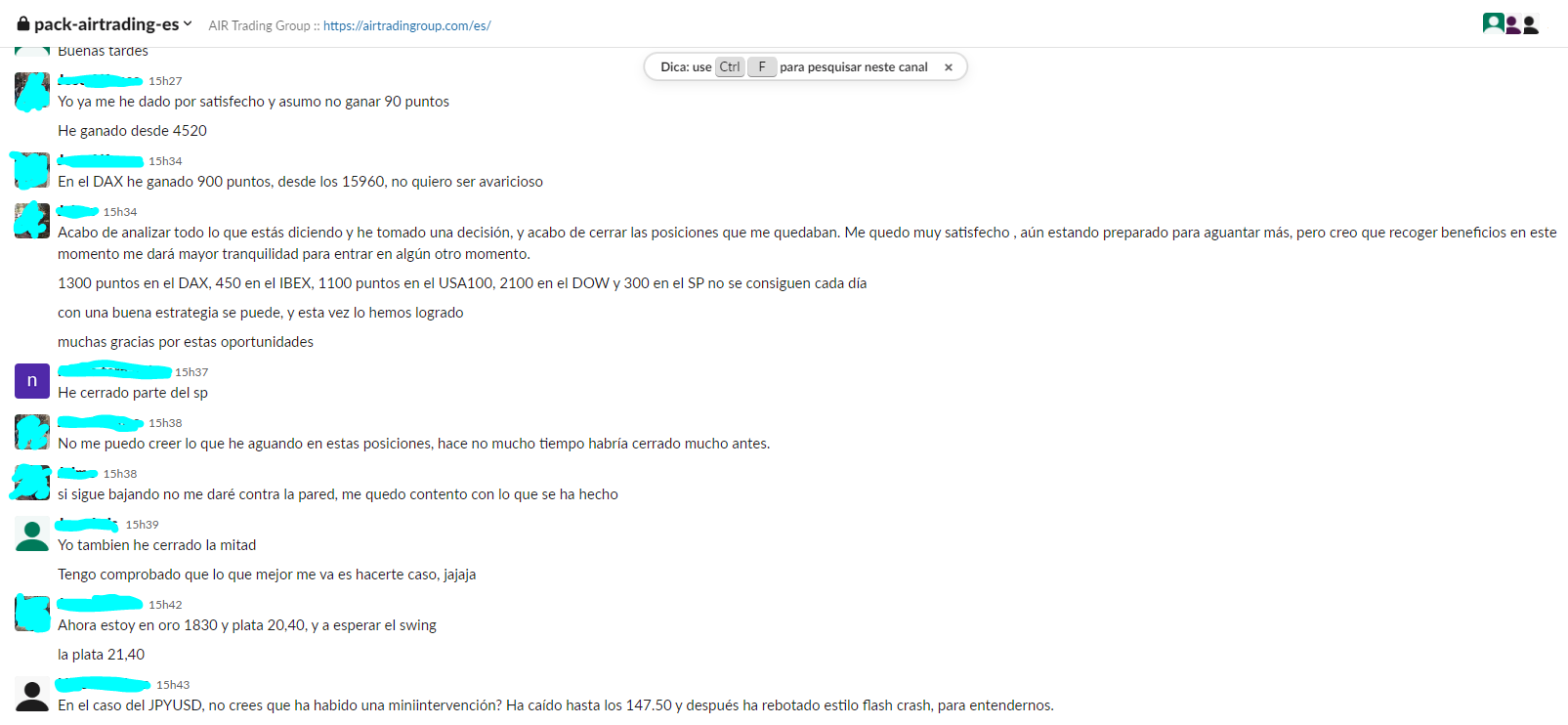Click the 15h39 message timestamp
Screen dimensions: 1568x725
coord(142,525)
